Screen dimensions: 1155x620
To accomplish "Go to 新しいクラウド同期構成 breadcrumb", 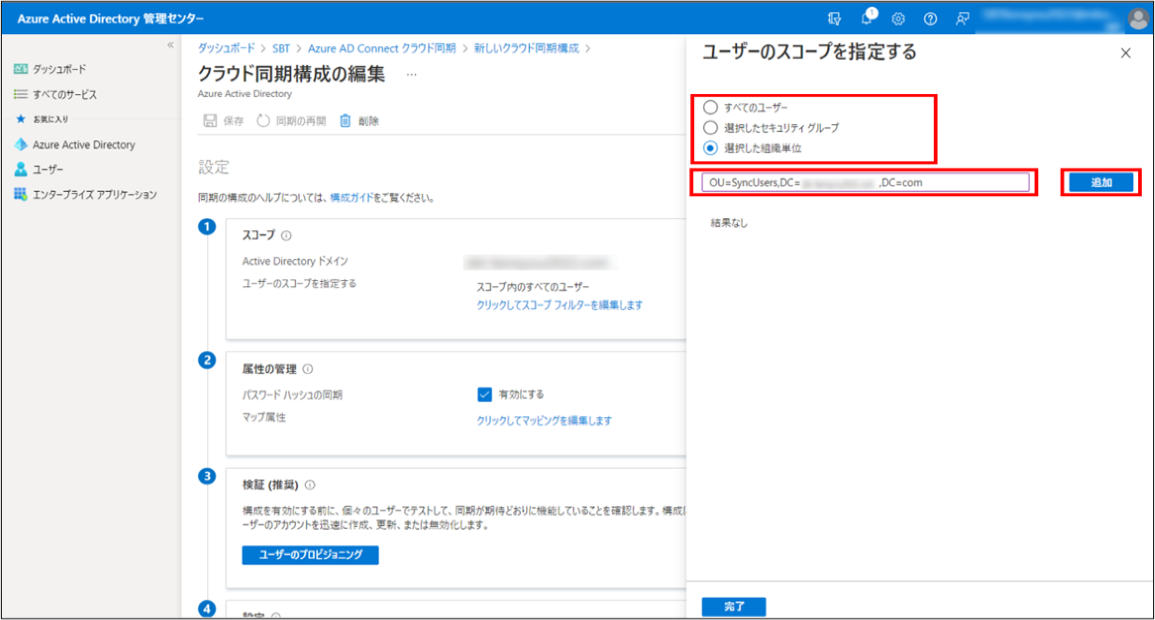I will (526, 48).
